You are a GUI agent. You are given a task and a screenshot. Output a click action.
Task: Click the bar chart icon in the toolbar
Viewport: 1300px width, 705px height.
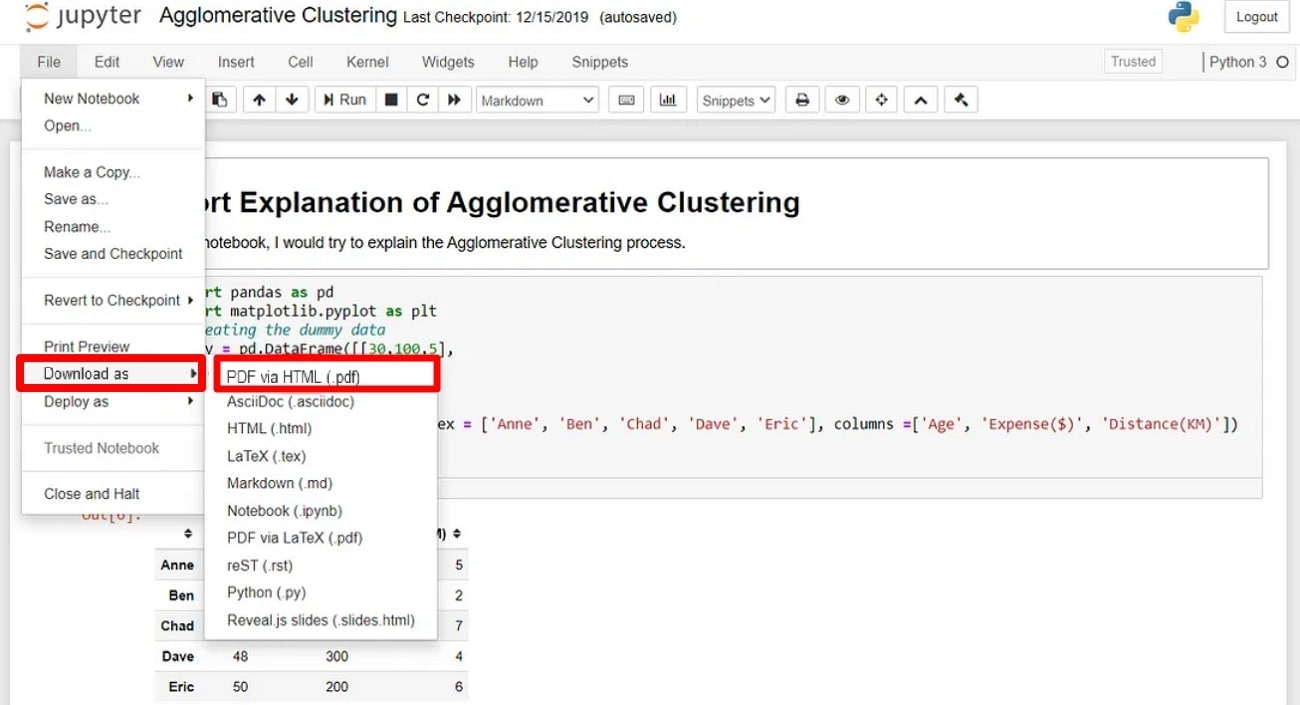(668, 100)
